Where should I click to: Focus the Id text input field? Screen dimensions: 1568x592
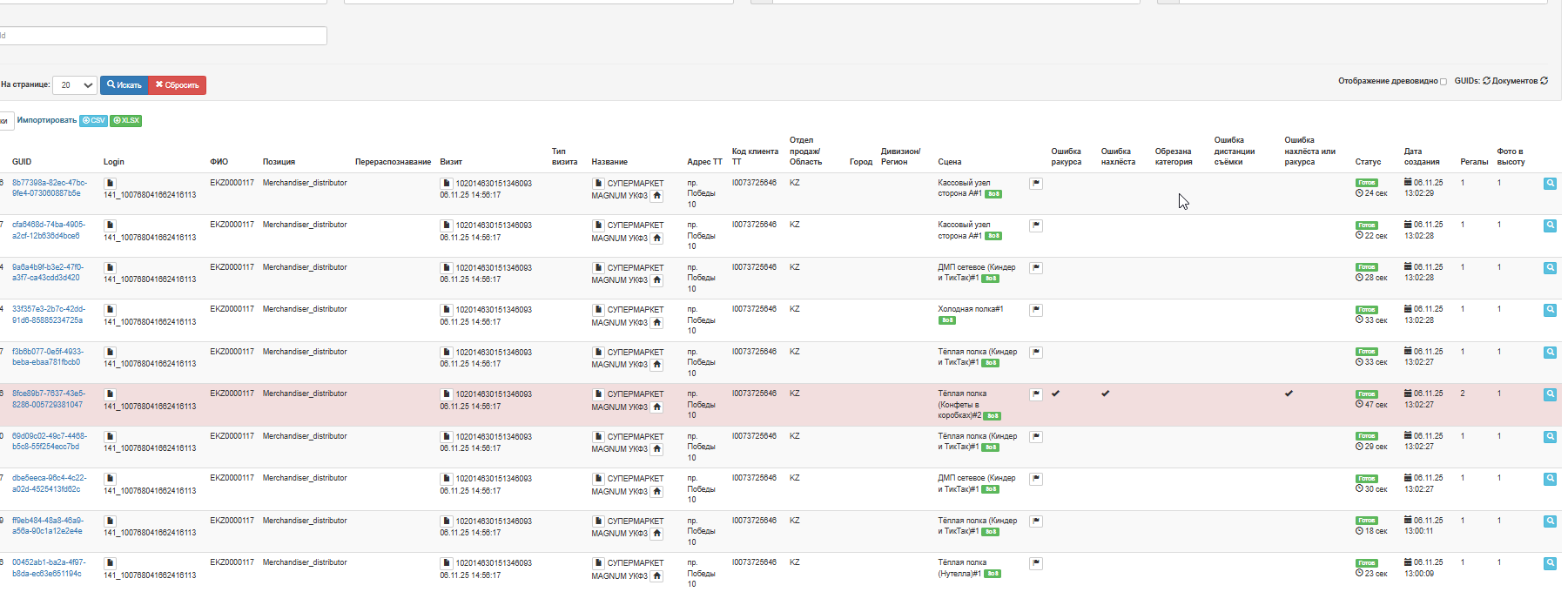[164, 36]
